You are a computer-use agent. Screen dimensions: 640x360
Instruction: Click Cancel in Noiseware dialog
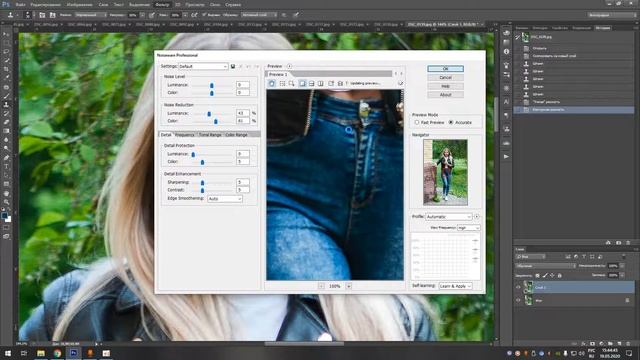point(445,78)
